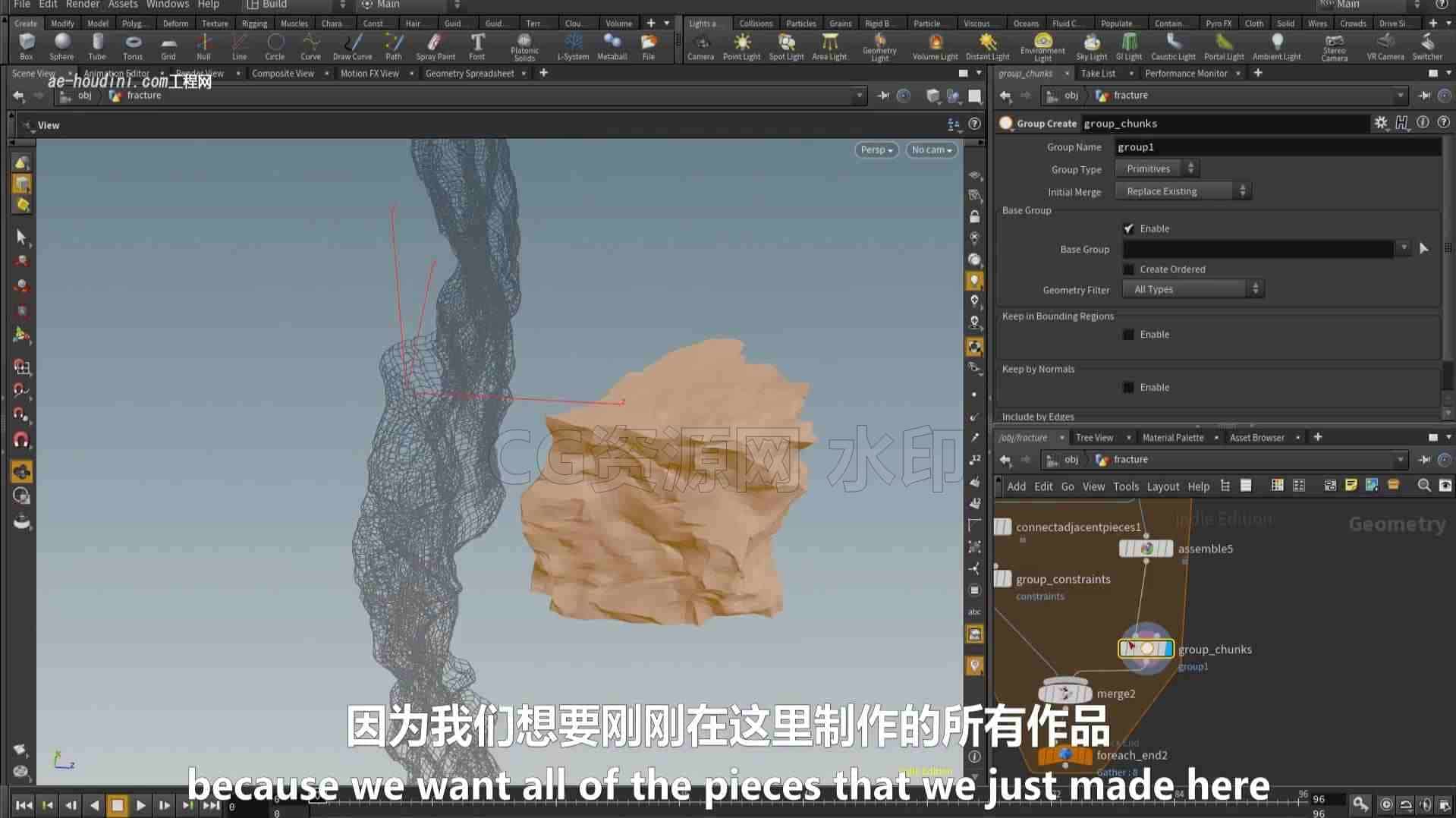Add a VR Camera
This screenshot has width=1456, height=818.
click(x=1385, y=46)
